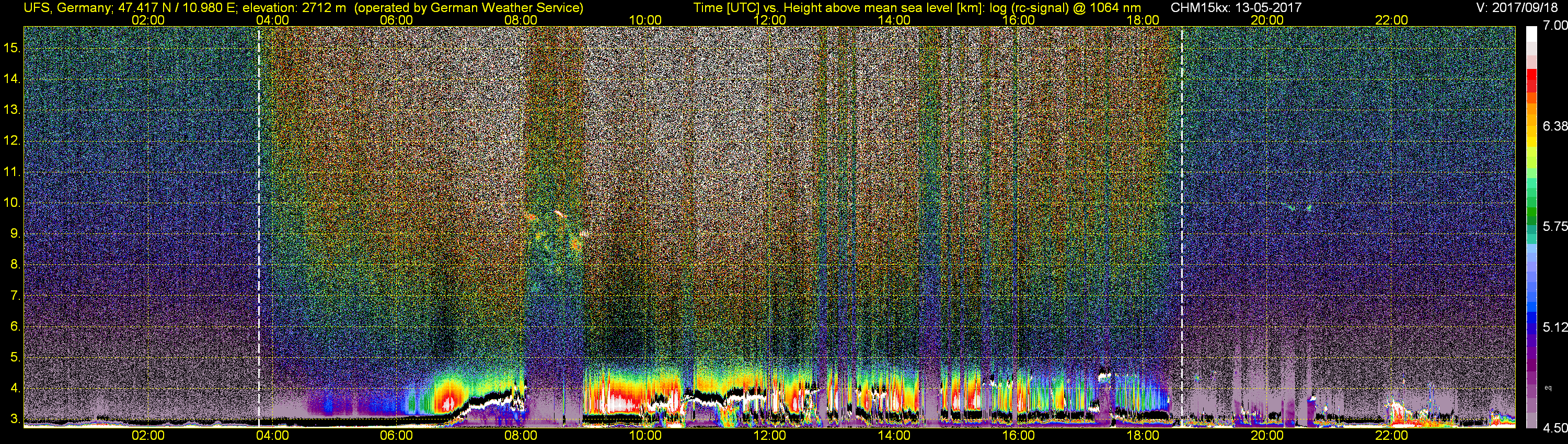Click the 9. km height axis label
Screen dimensions: 1568x444
pos(15,233)
